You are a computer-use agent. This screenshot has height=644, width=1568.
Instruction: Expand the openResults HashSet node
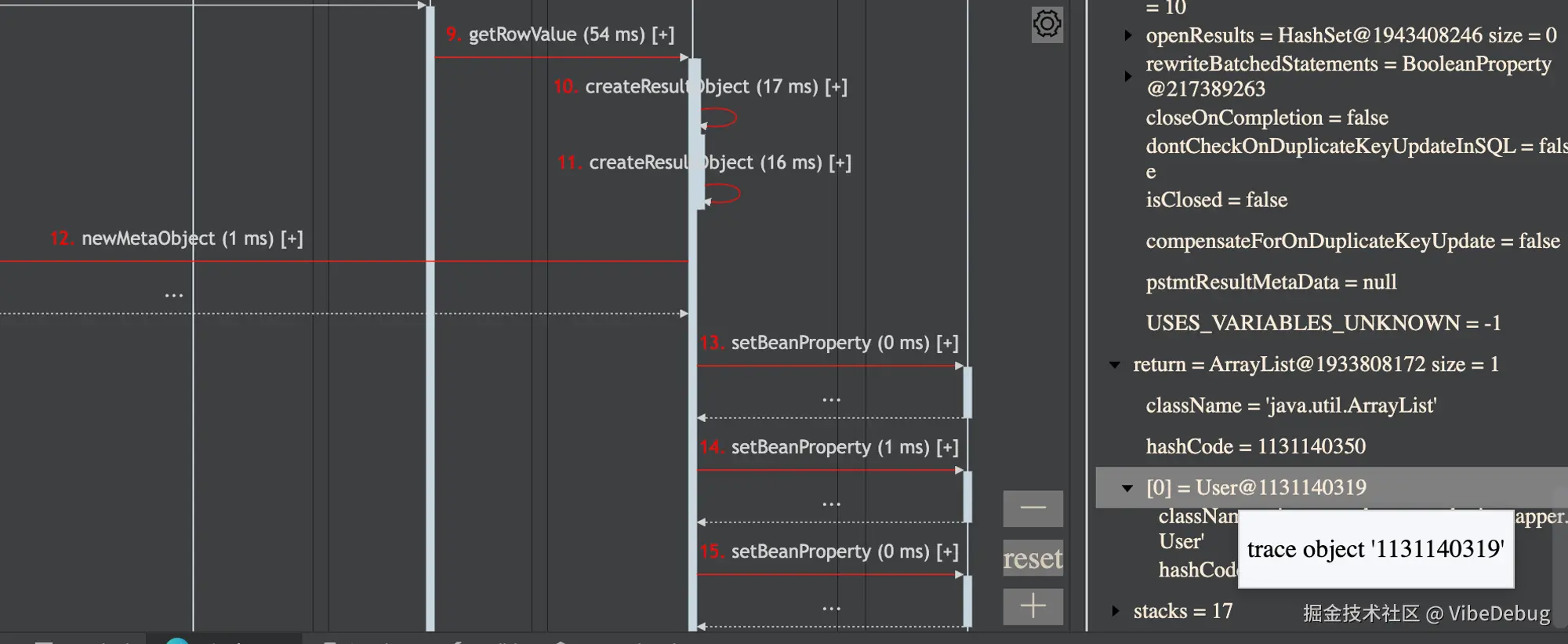(x=1128, y=35)
